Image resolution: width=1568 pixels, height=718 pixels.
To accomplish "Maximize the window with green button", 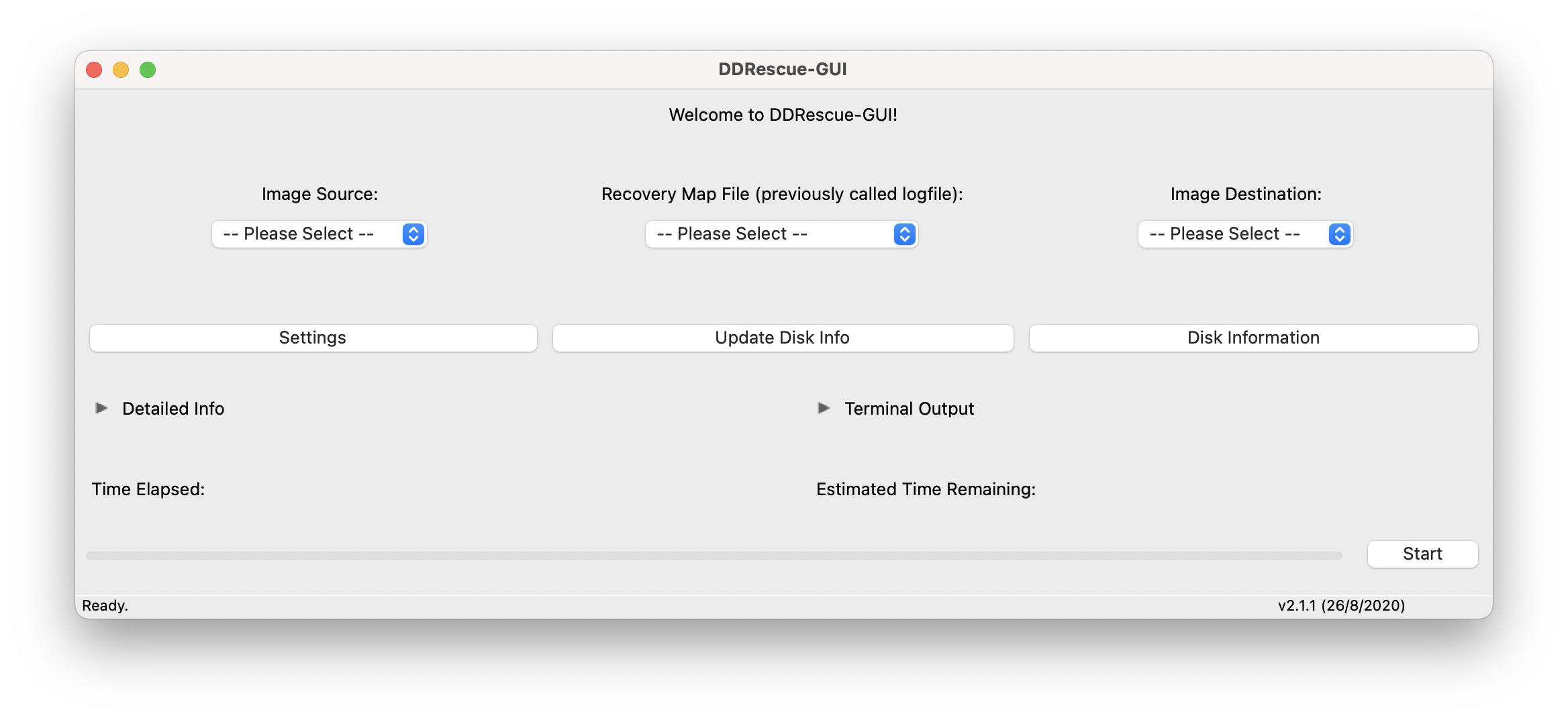I will pos(148,70).
